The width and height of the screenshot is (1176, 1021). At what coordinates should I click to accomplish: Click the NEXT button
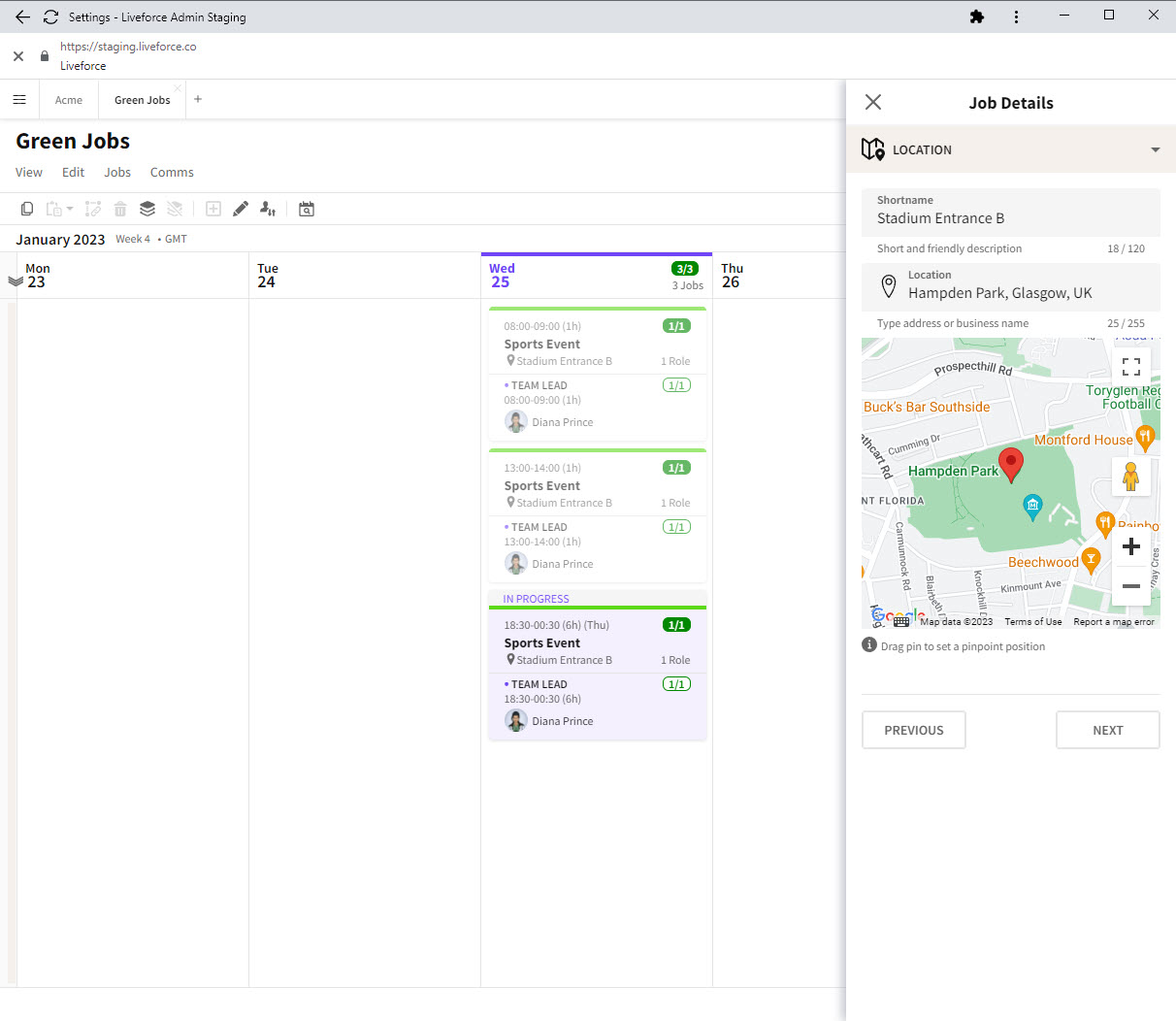[1107, 730]
